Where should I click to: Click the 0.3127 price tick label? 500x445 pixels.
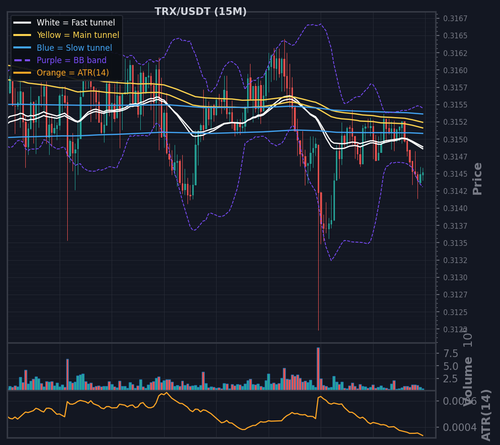[455, 295]
